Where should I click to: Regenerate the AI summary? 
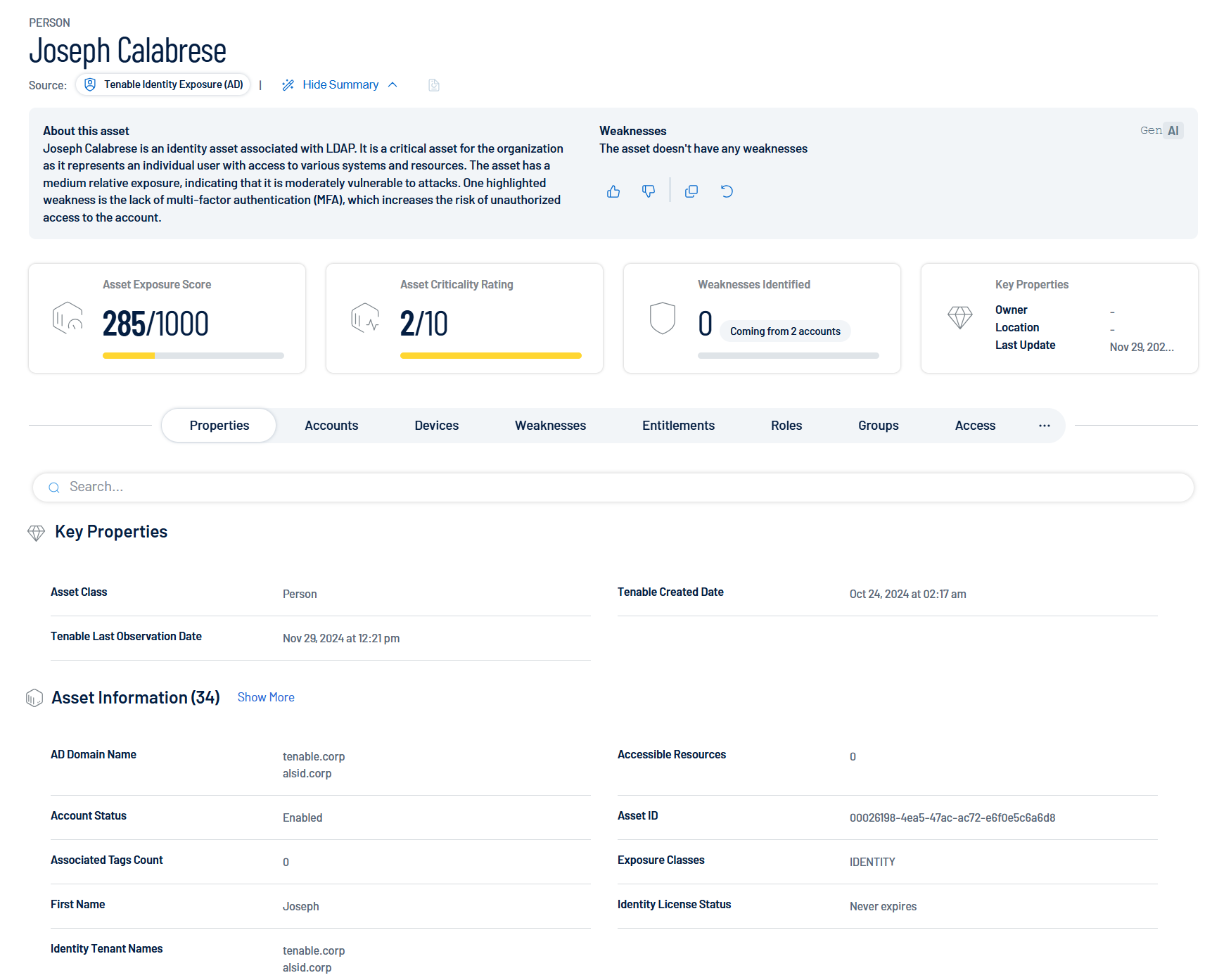(727, 191)
